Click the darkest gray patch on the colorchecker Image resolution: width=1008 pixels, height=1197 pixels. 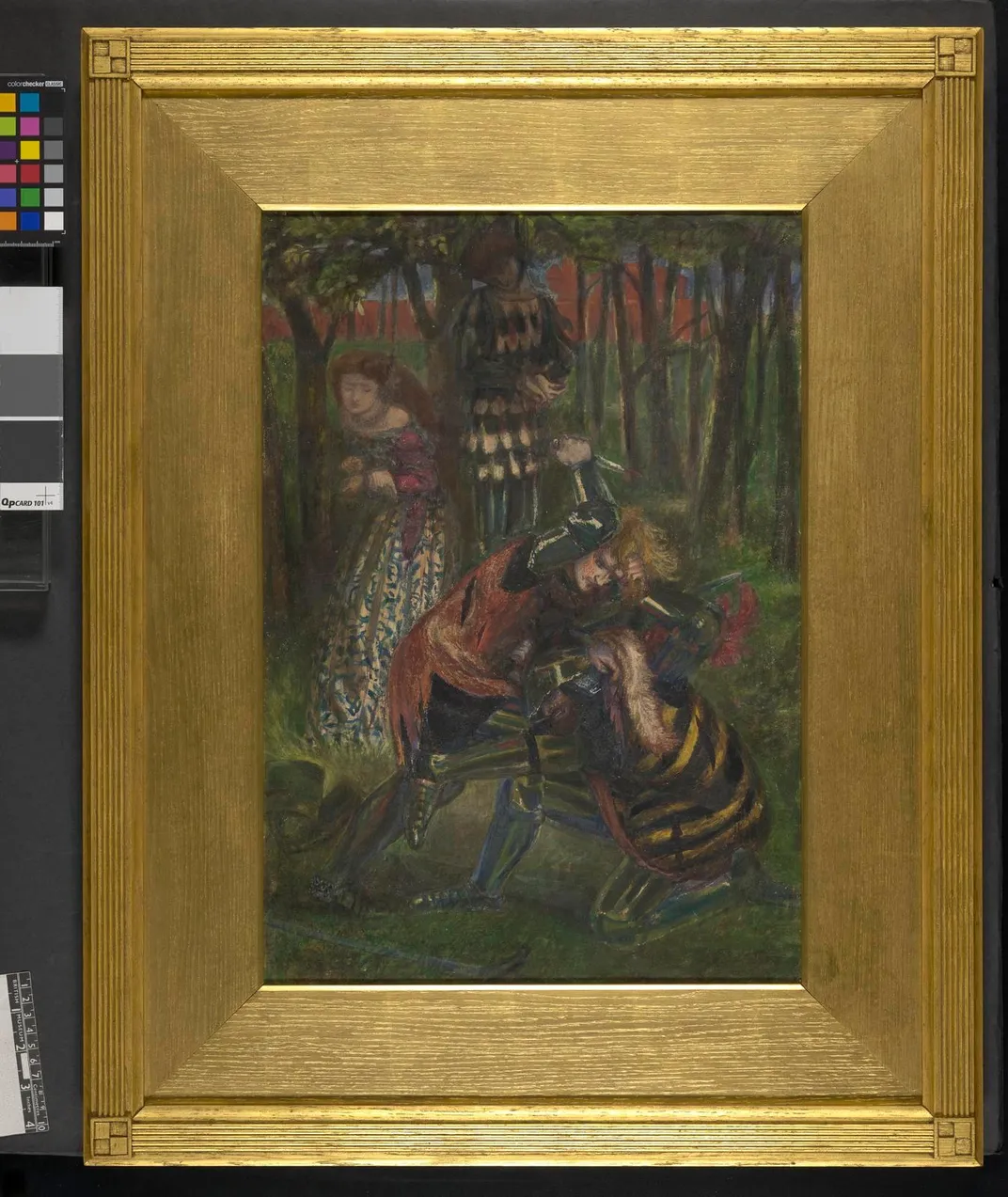point(54,126)
